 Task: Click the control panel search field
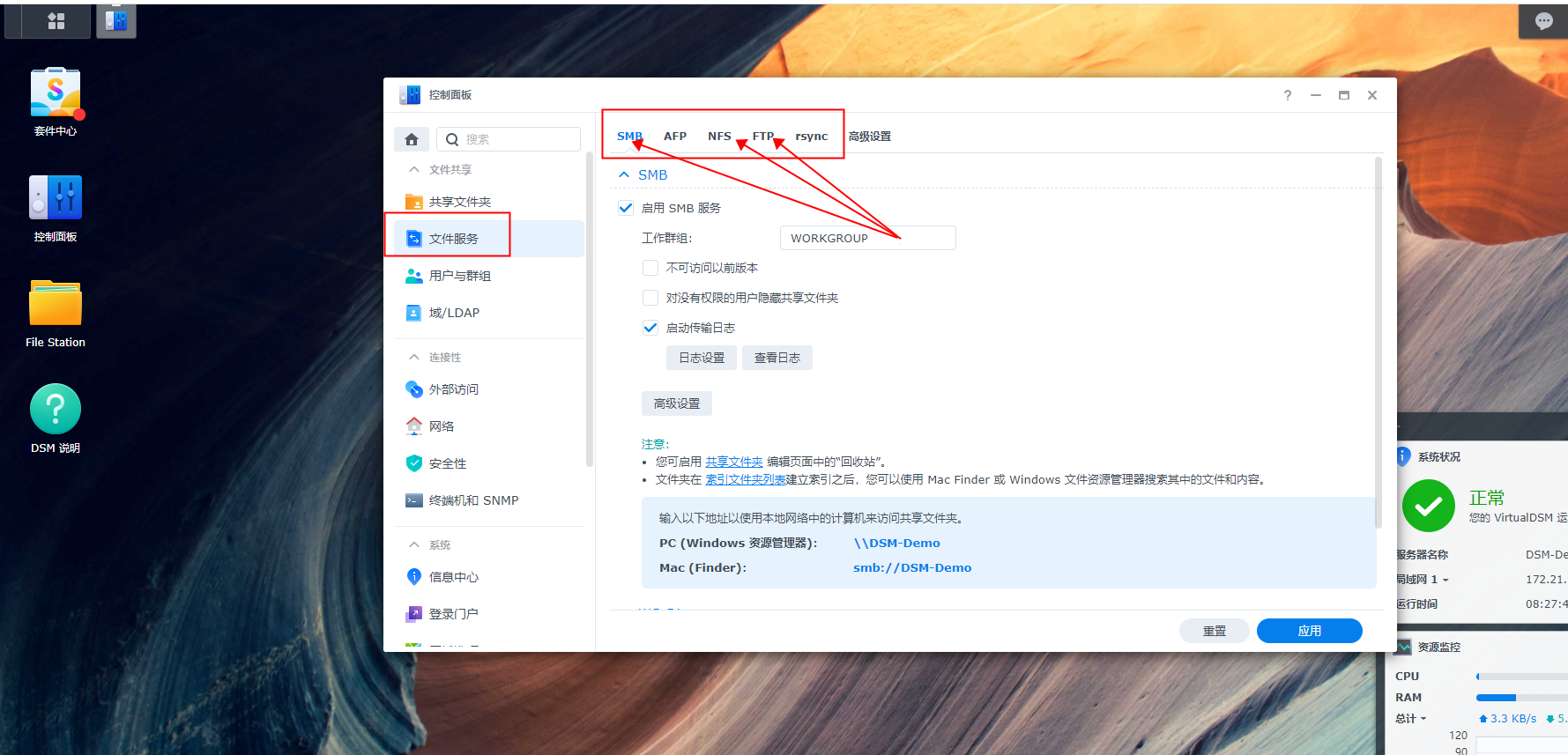[509, 139]
